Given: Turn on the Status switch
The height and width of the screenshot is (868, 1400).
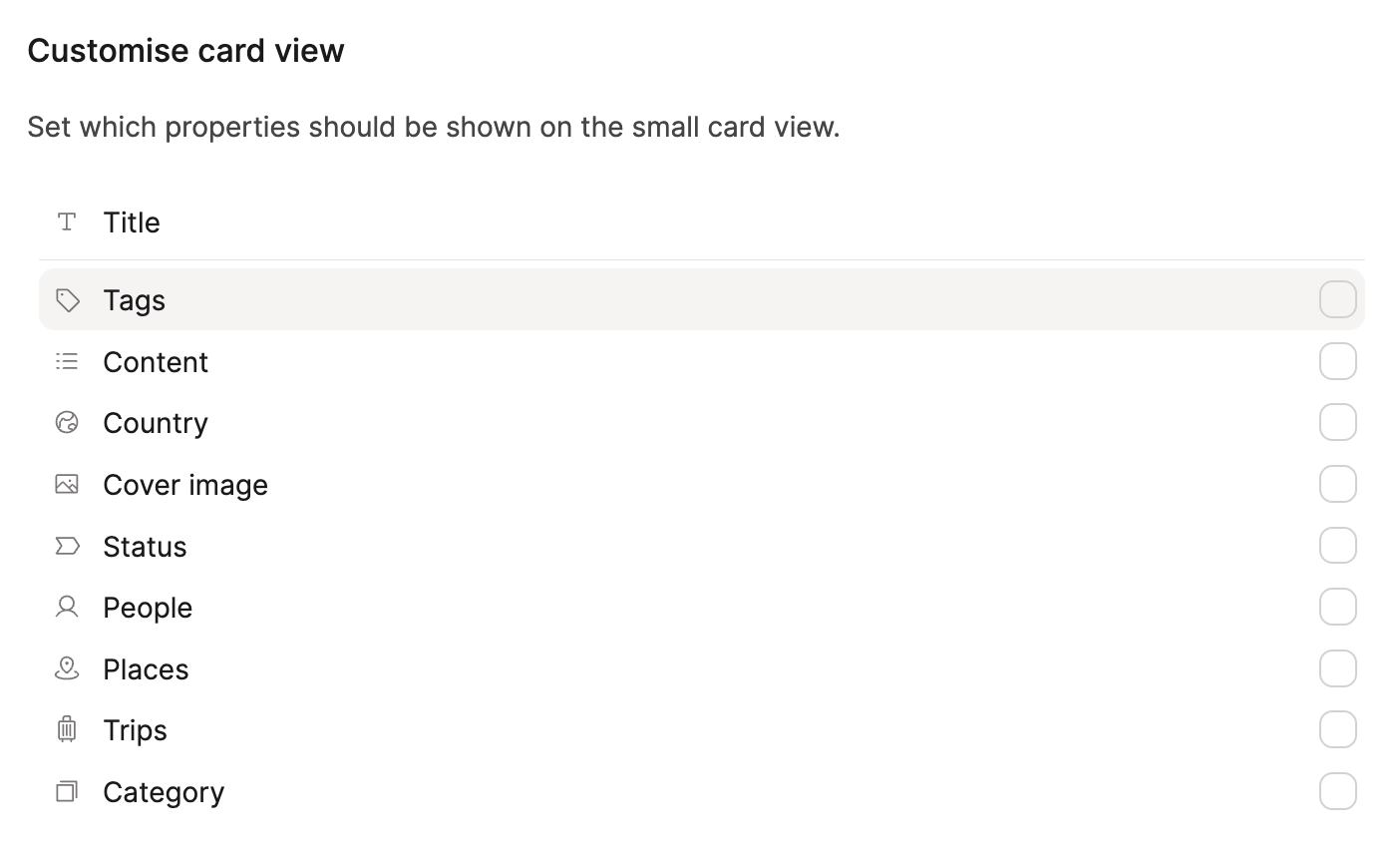Looking at the screenshot, I should (x=1337, y=546).
